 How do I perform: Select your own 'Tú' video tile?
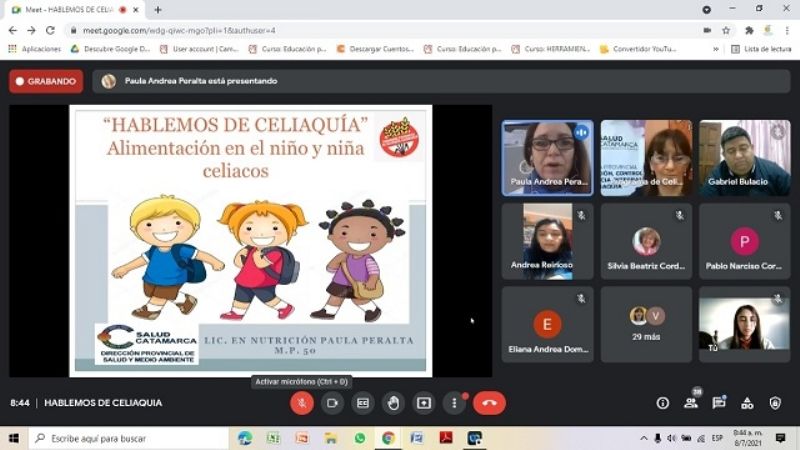pos(744,324)
